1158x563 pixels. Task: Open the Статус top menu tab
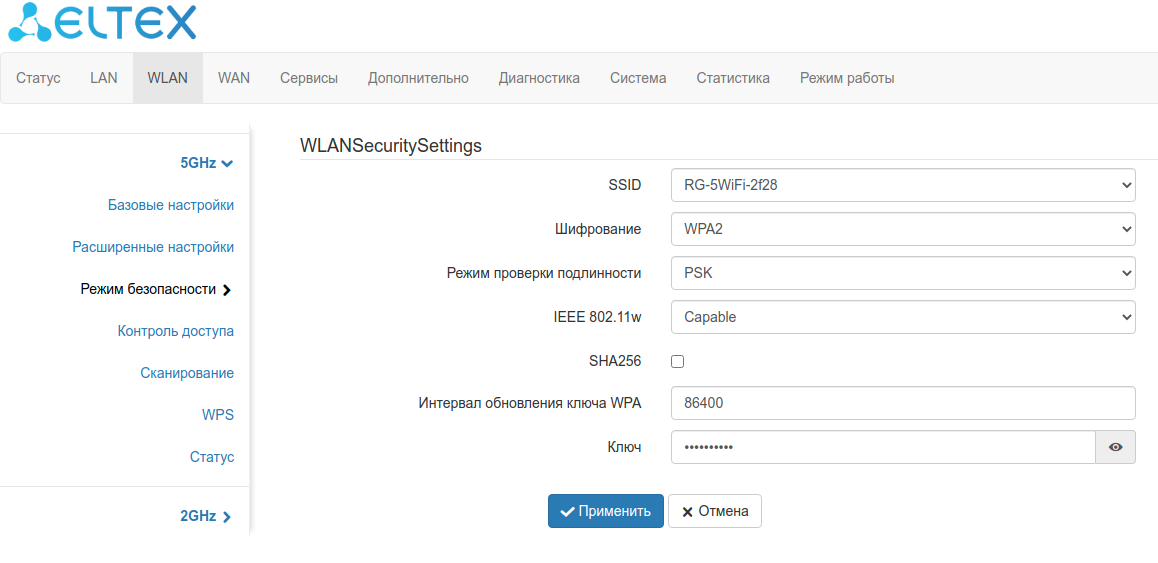point(38,78)
